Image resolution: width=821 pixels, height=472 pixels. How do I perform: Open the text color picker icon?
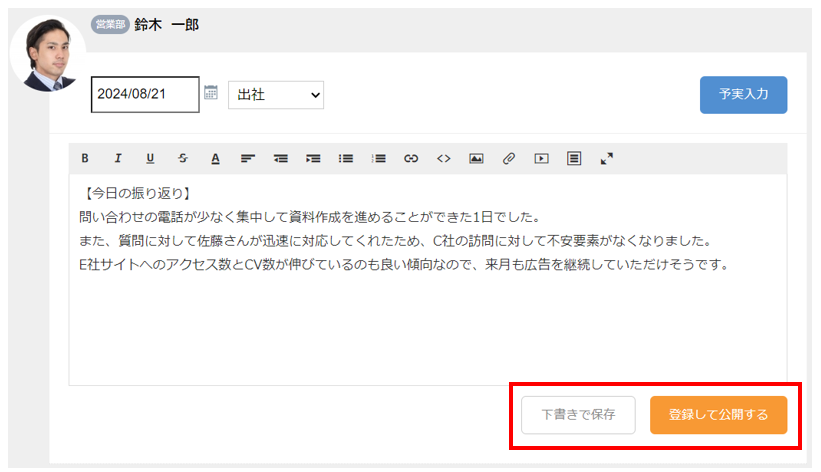[x=215, y=158]
